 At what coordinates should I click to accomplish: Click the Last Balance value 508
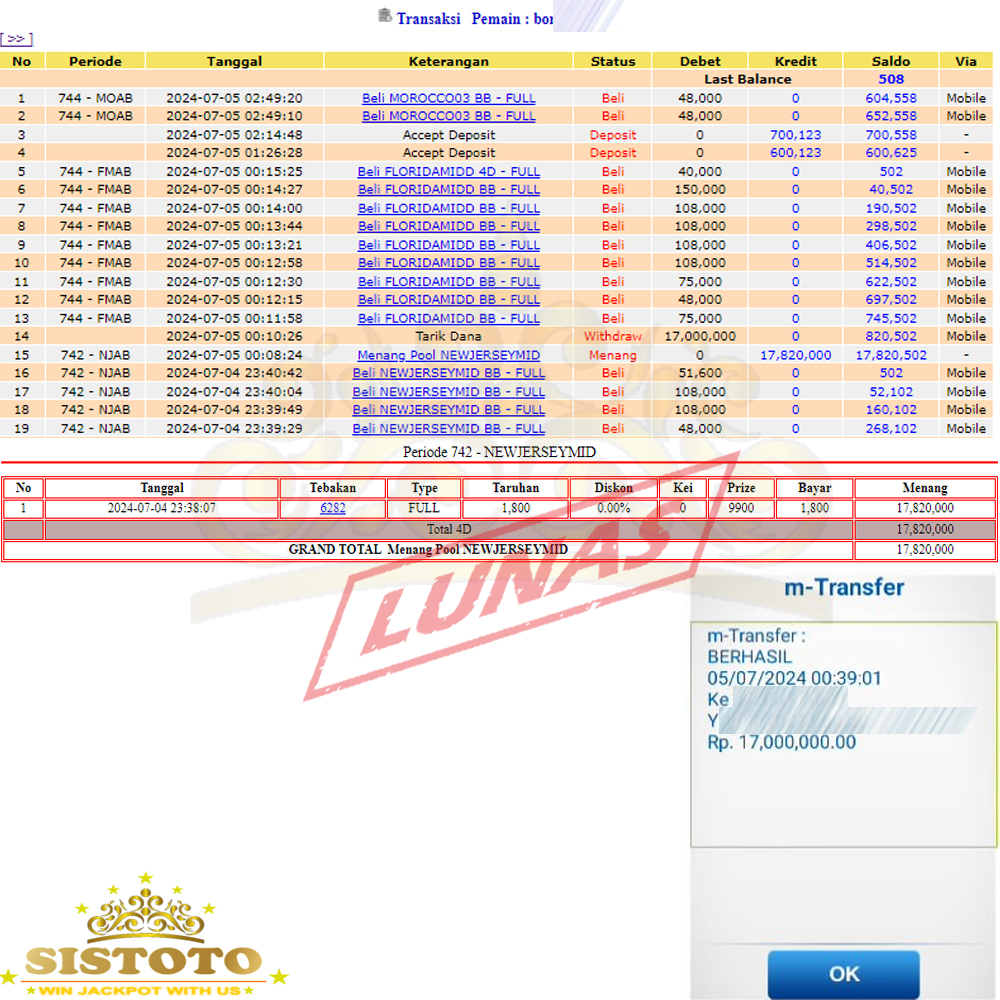890,79
